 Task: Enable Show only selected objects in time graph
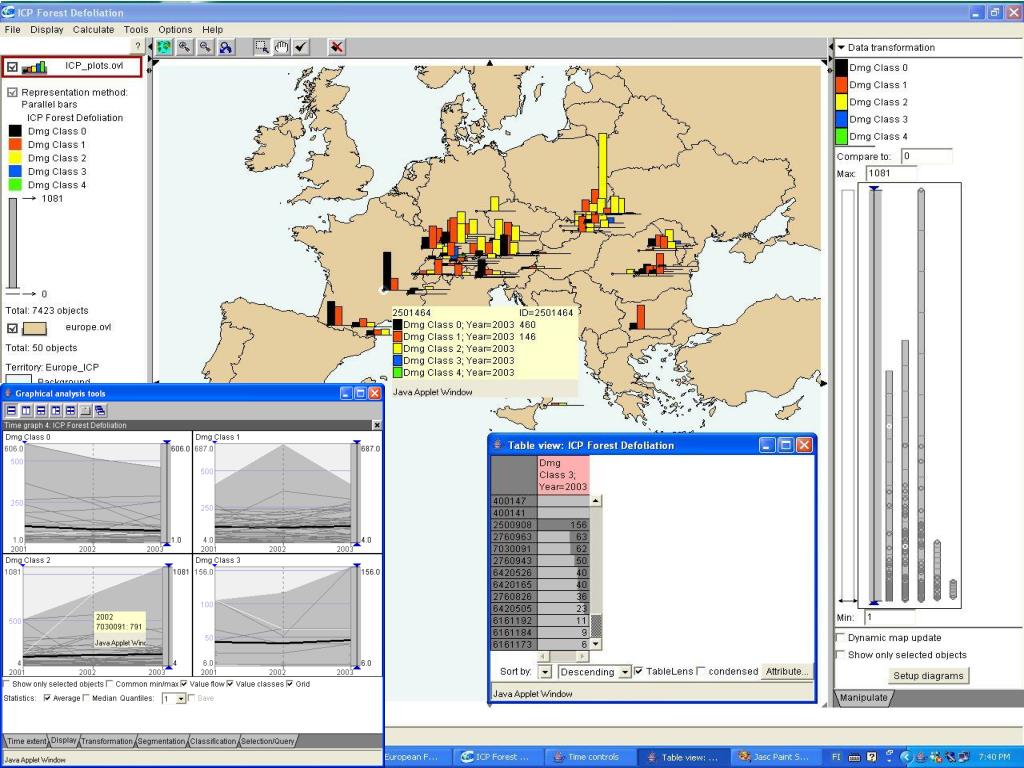click(x=7, y=684)
